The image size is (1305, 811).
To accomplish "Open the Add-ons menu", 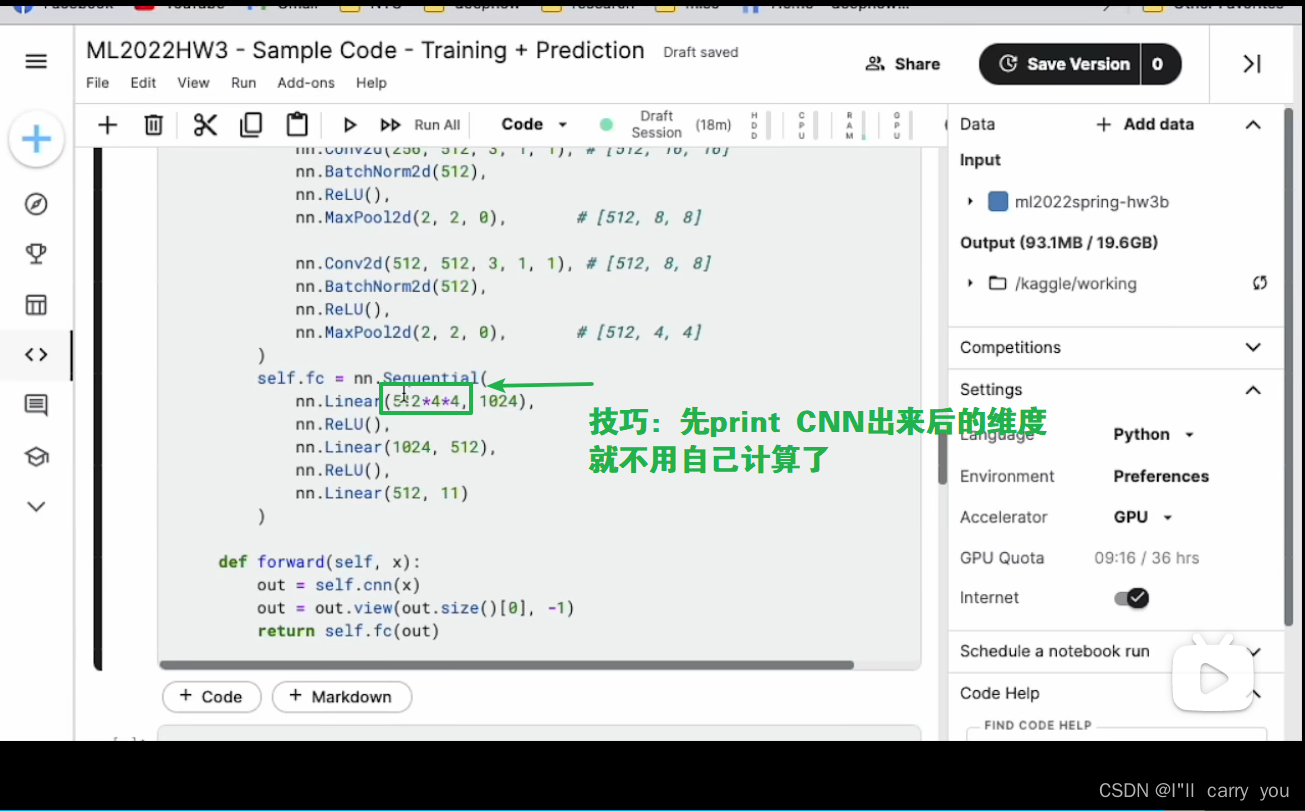I will [306, 83].
